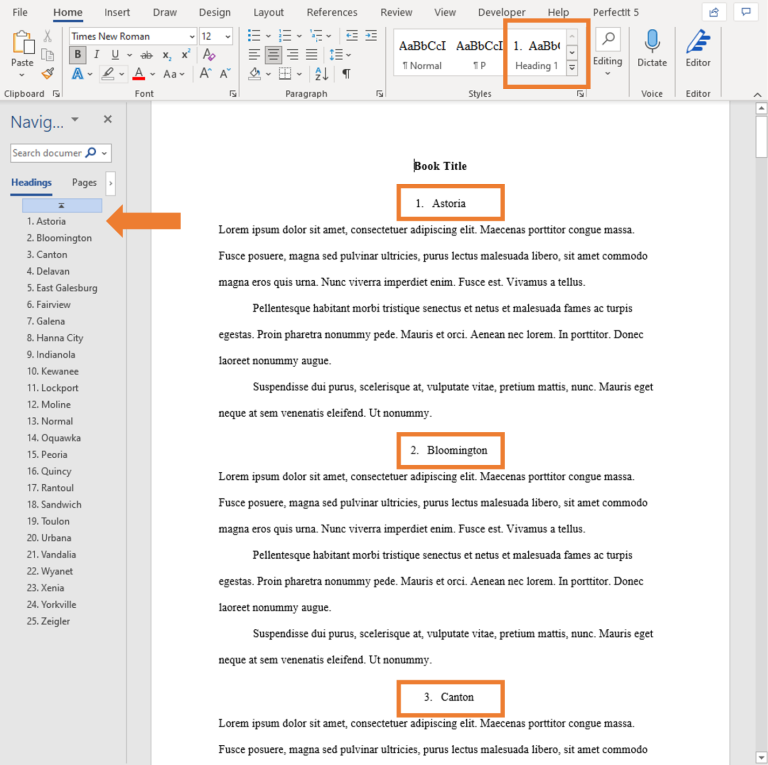Click the Format Painter brush icon
Viewport: 768px width, 765px height.
(48, 73)
